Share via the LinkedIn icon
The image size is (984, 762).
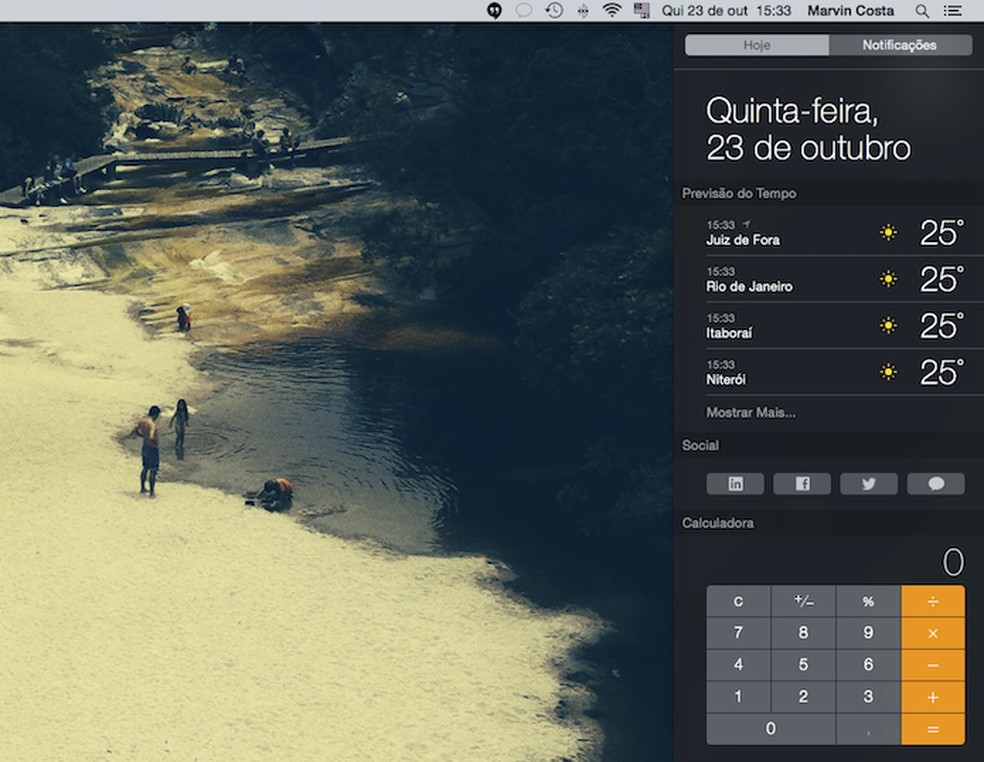pos(735,483)
